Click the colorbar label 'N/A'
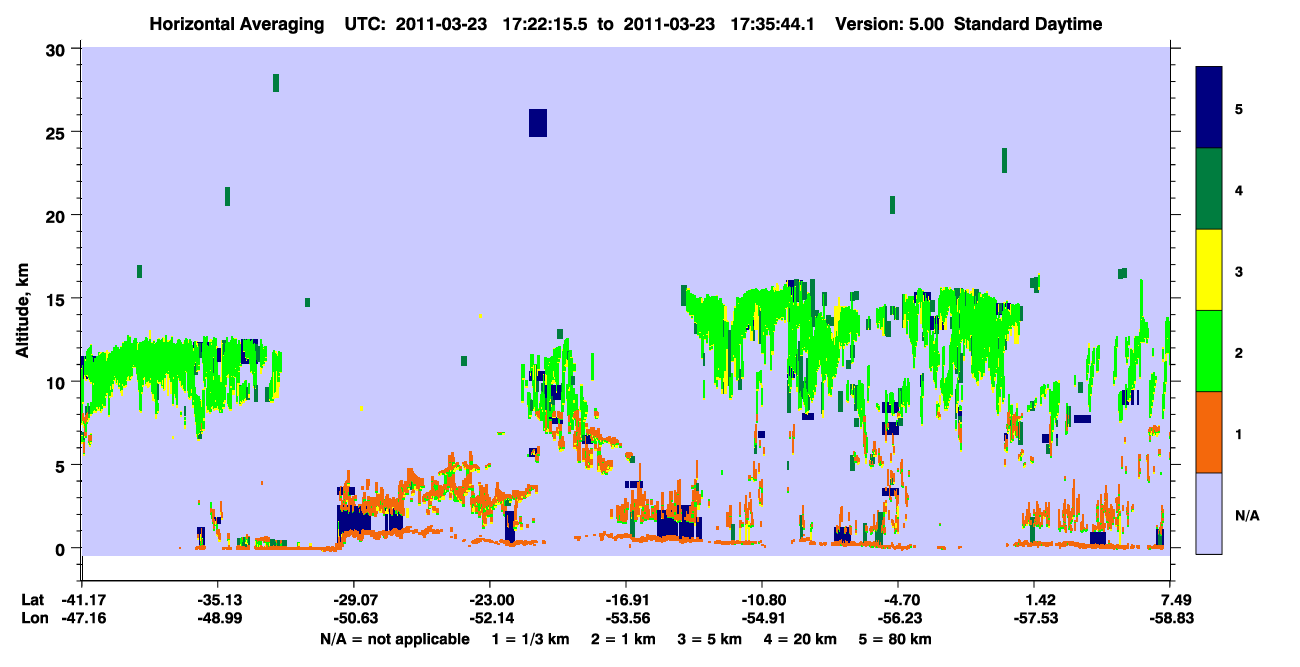 point(1246,516)
